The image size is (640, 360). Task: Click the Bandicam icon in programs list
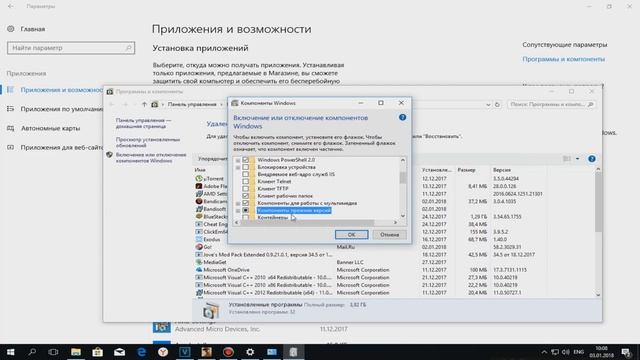point(199,201)
